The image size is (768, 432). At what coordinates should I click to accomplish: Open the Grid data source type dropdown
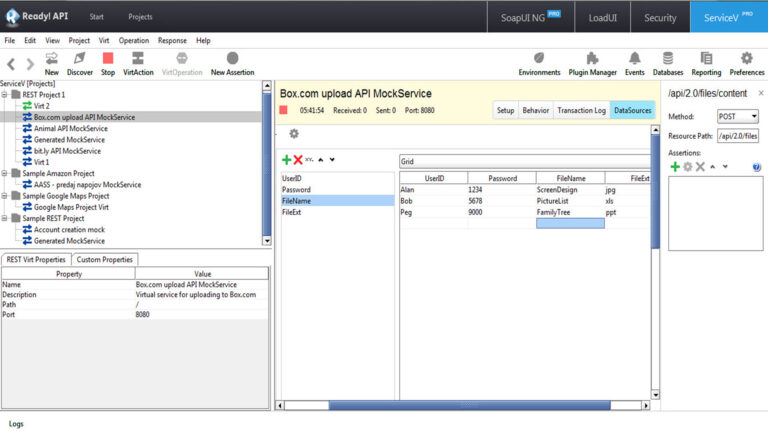(525, 162)
